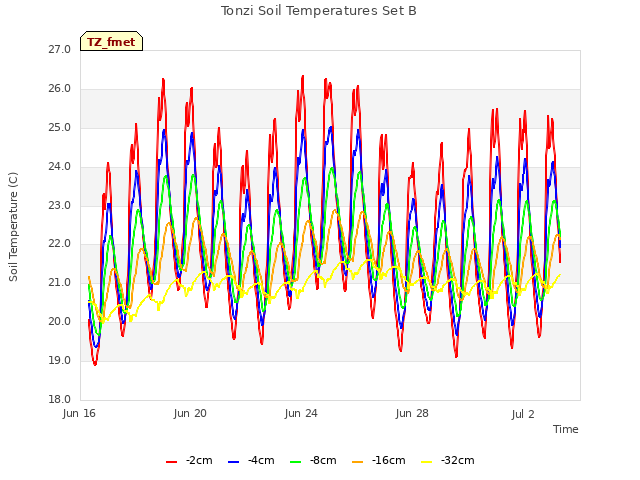640x480 pixels.
Task: Click the 19.0 y-axis tick label
Action: pos(60,360)
